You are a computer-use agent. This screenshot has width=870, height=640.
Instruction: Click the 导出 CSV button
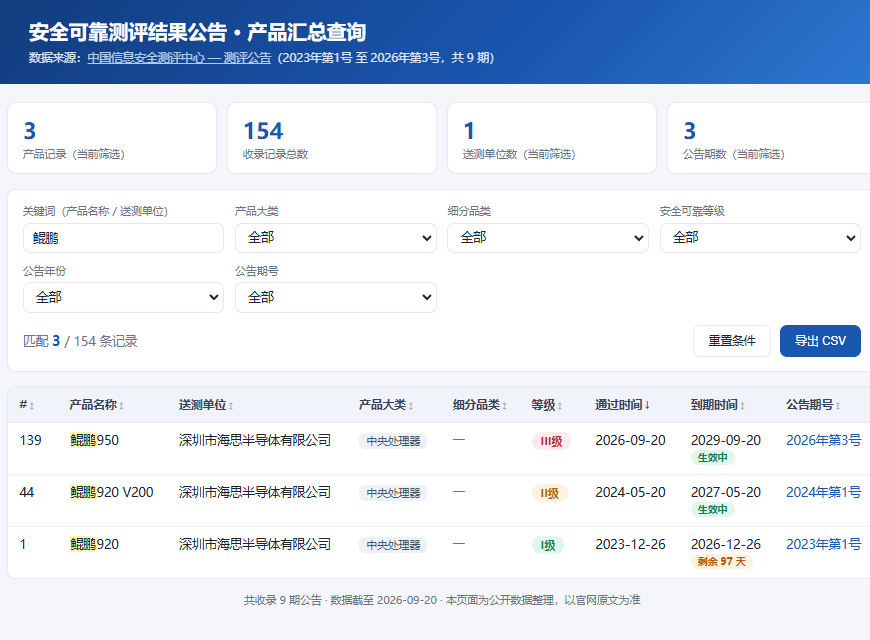[x=820, y=341]
